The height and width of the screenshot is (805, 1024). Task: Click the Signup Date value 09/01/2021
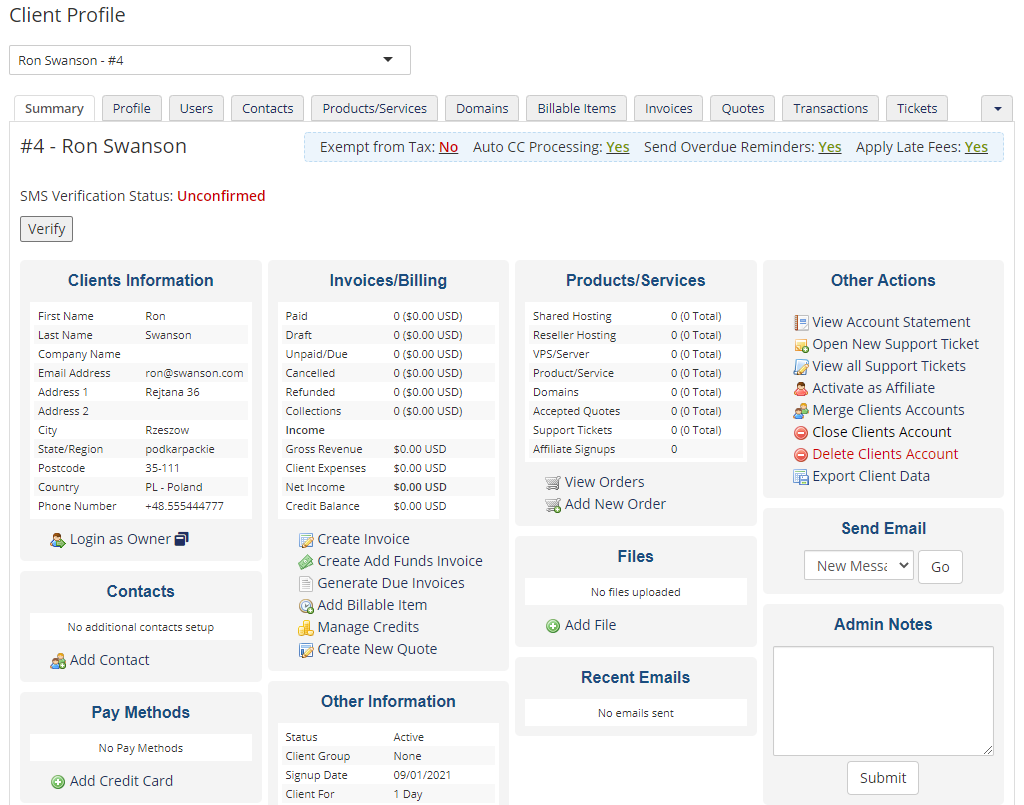[x=422, y=776]
